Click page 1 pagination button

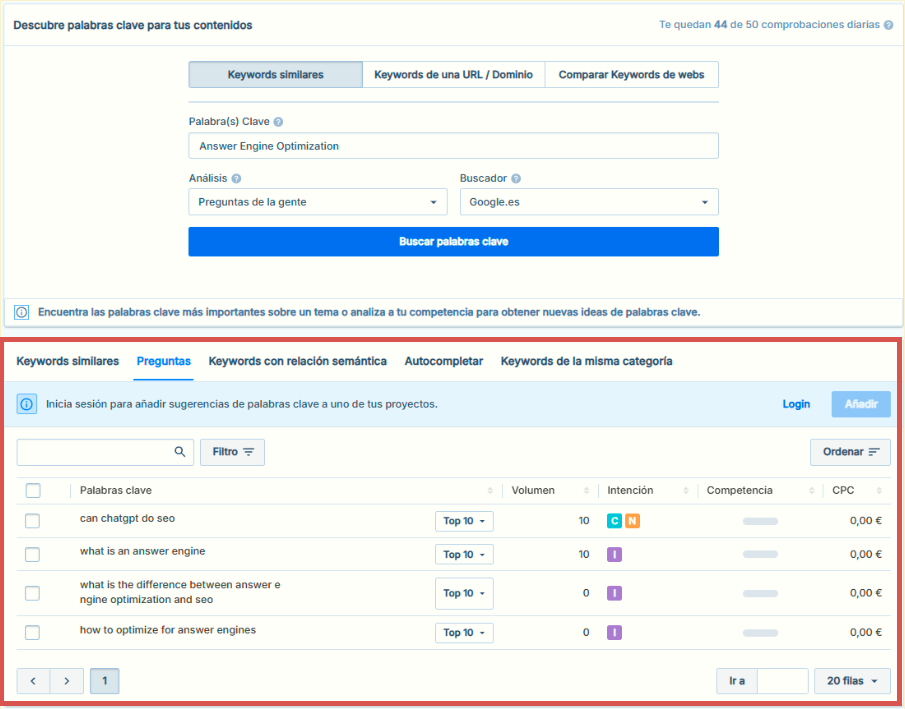[x=104, y=681]
